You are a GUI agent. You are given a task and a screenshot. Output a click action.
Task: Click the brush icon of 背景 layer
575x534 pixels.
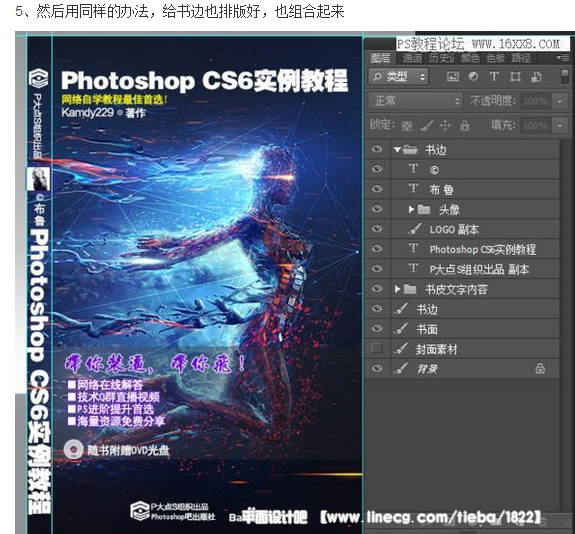pyautogui.click(x=401, y=368)
